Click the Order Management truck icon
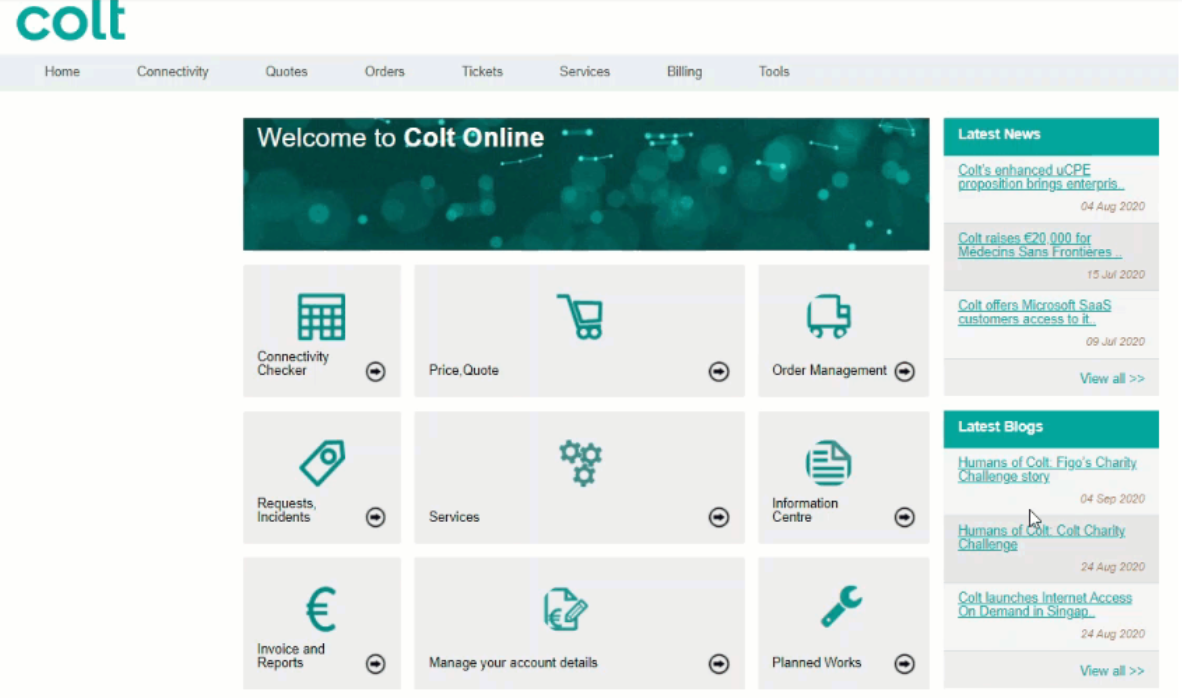This screenshot has height=698, width=1182. coord(828,316)
